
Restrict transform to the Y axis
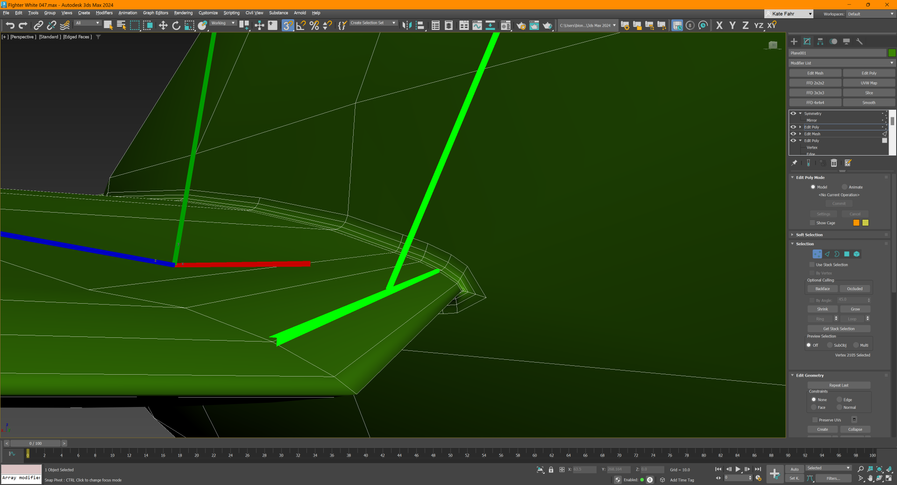[732, 25]
